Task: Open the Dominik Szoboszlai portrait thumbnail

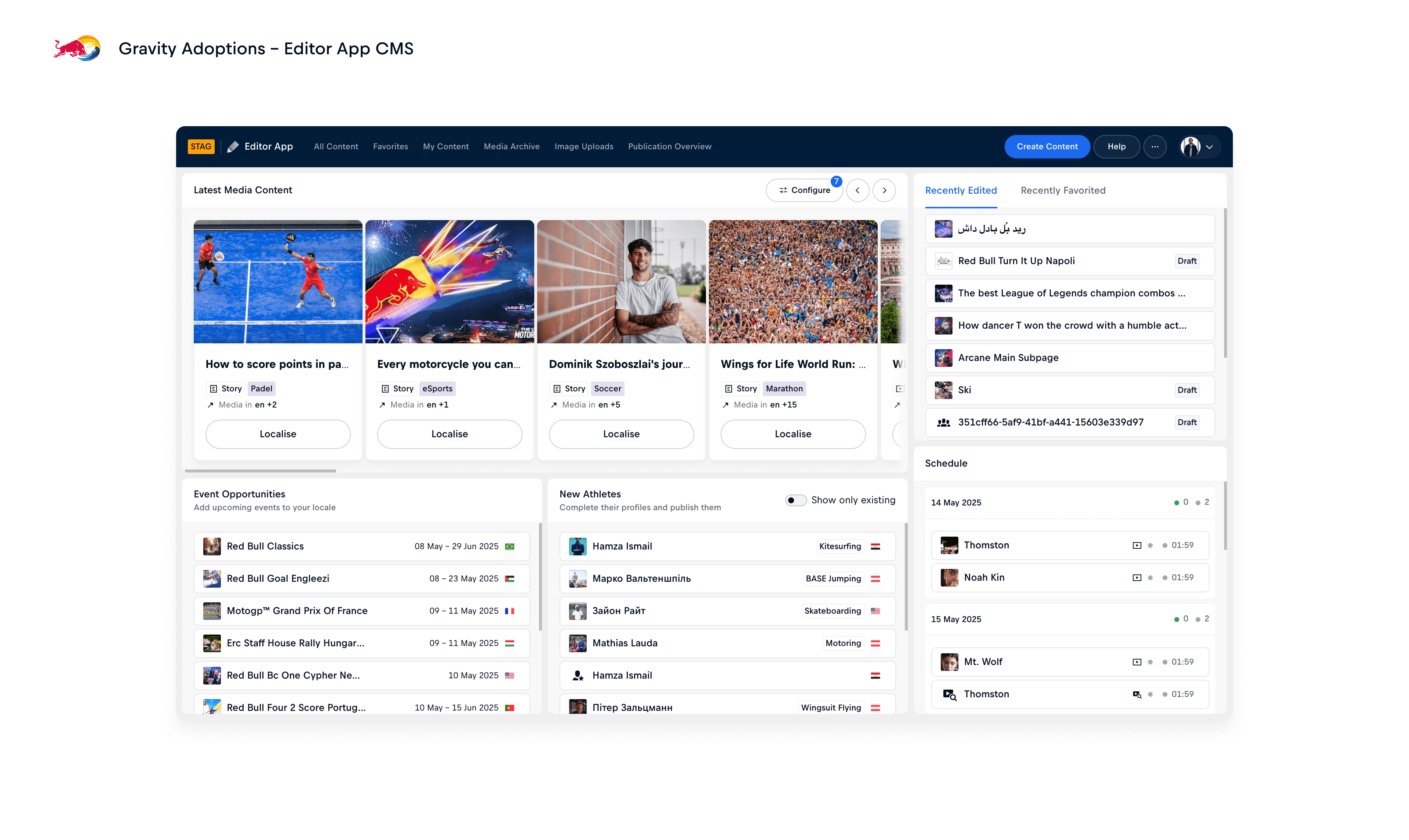Action: pos(621,282)
